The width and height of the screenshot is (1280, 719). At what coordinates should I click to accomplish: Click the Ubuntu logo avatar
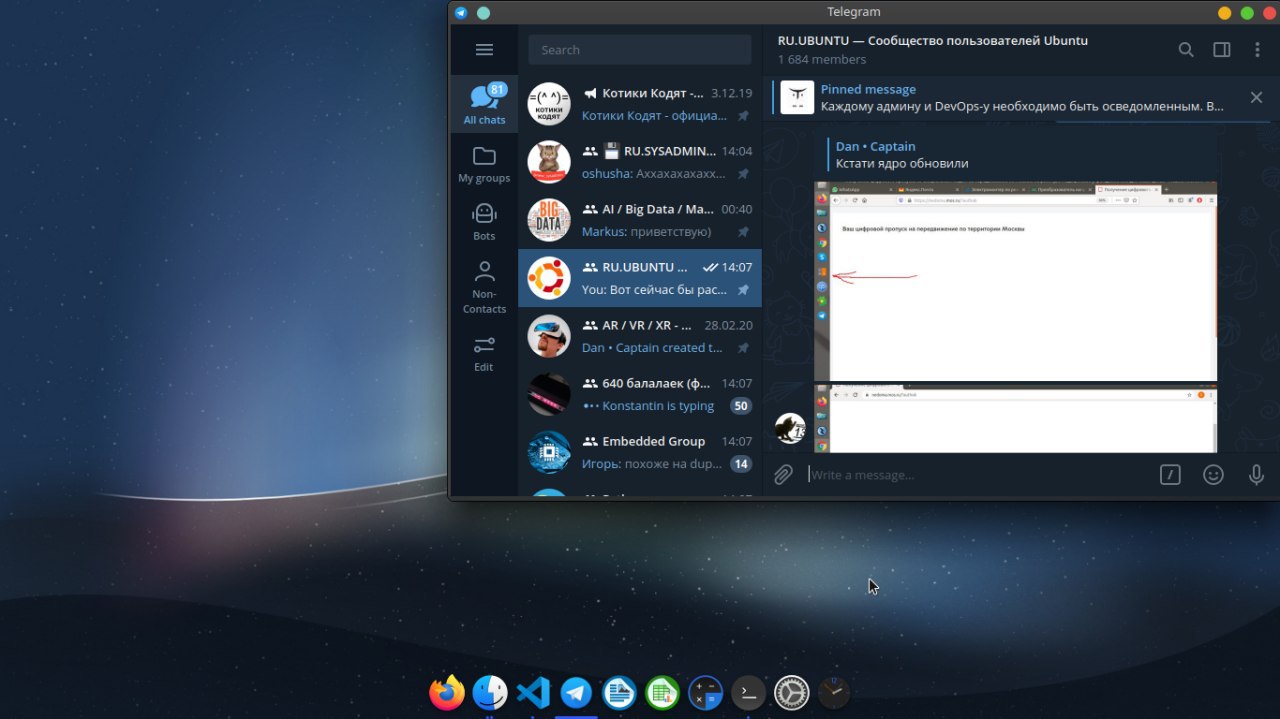549,278
